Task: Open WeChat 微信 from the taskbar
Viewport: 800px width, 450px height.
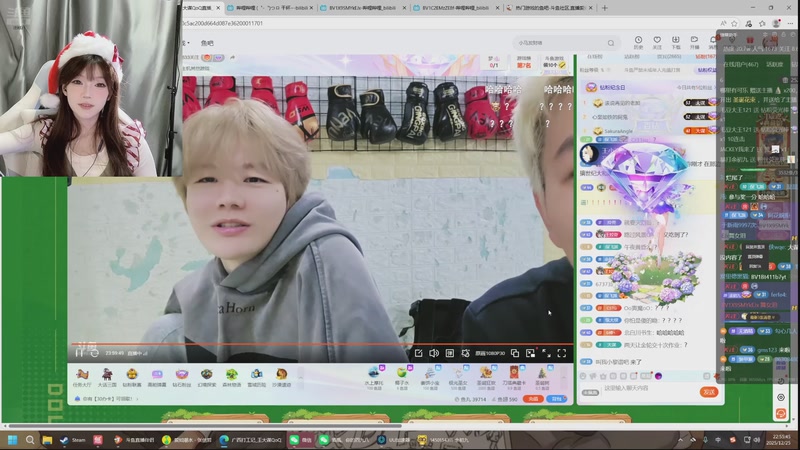Action: click(301, 440)
